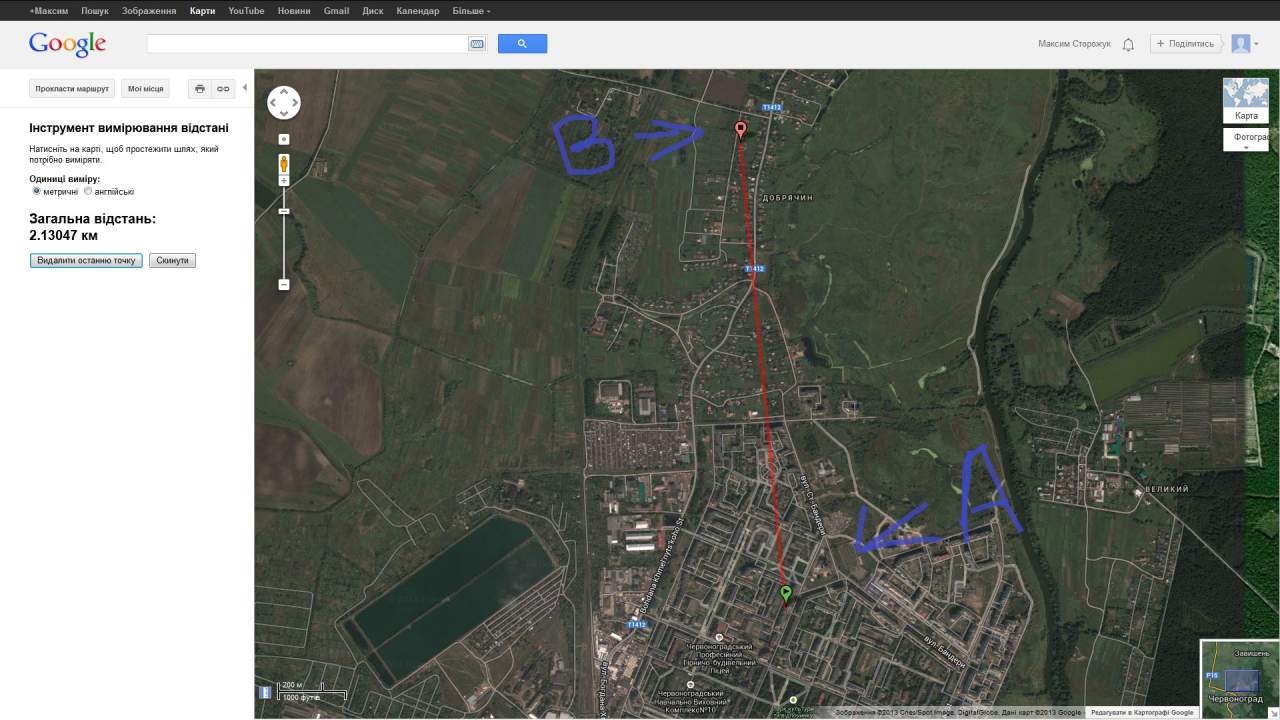The height and width of the screenshot is (720, 1280).
Task: Click the Прокласти маршрут button
Action: pyautogui.click(x=72, y=89)
